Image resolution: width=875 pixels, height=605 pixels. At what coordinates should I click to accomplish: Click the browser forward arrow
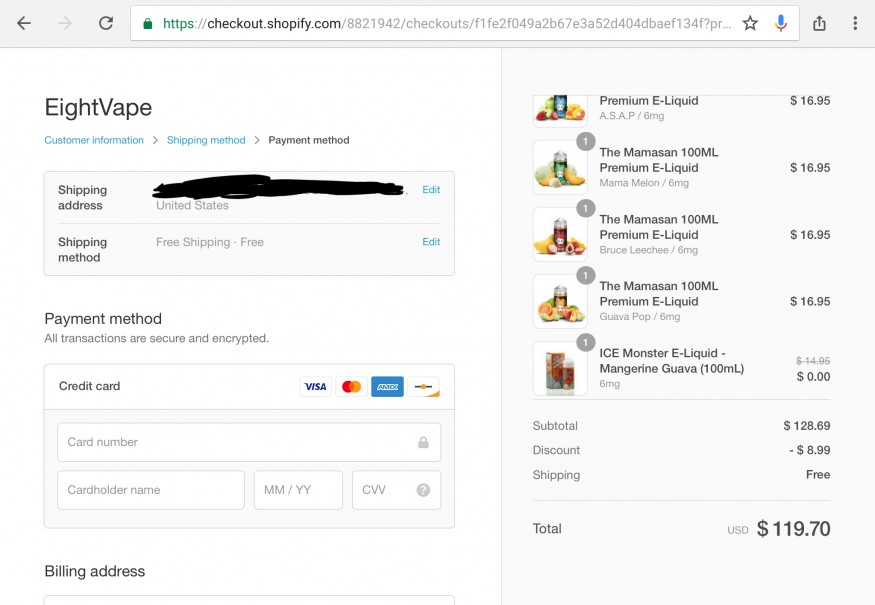[65, 23]
